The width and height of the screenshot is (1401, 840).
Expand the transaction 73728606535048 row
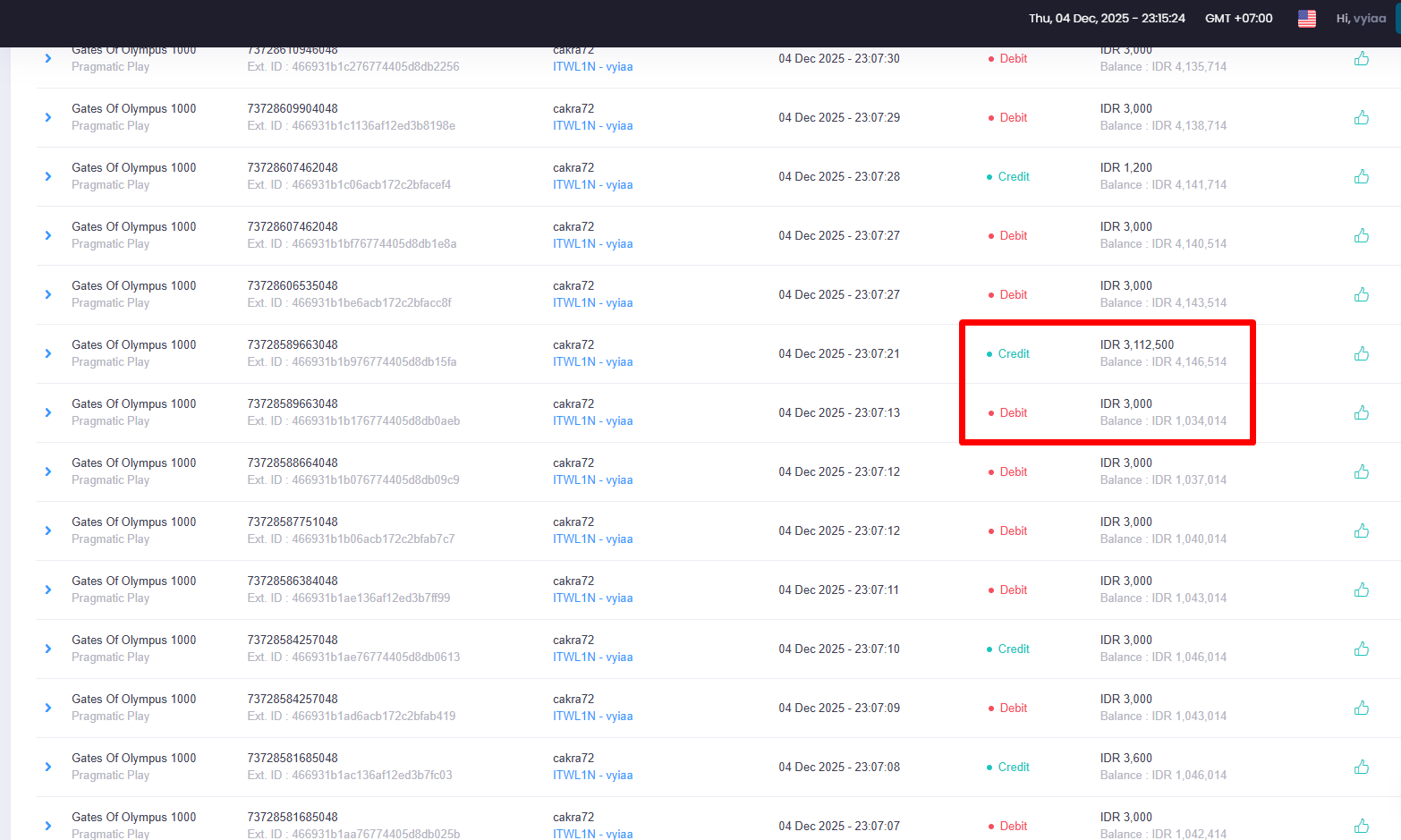click(48, 294)
